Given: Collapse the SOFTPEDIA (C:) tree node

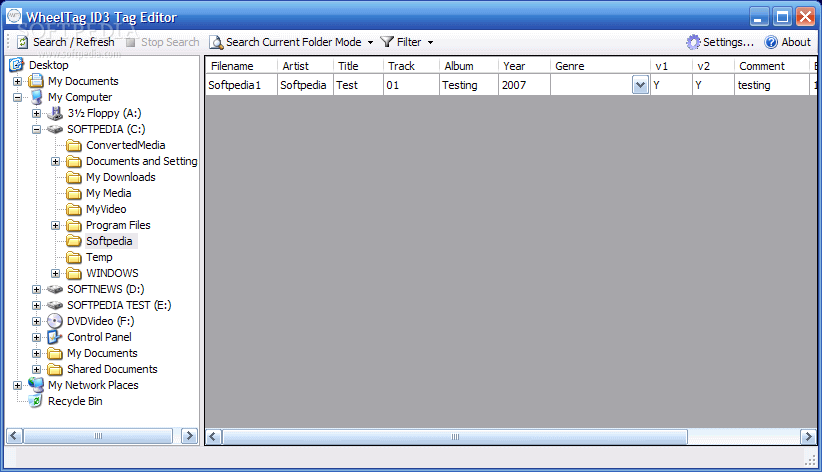Looking at the screenshot, I should (x=36, y=129).
